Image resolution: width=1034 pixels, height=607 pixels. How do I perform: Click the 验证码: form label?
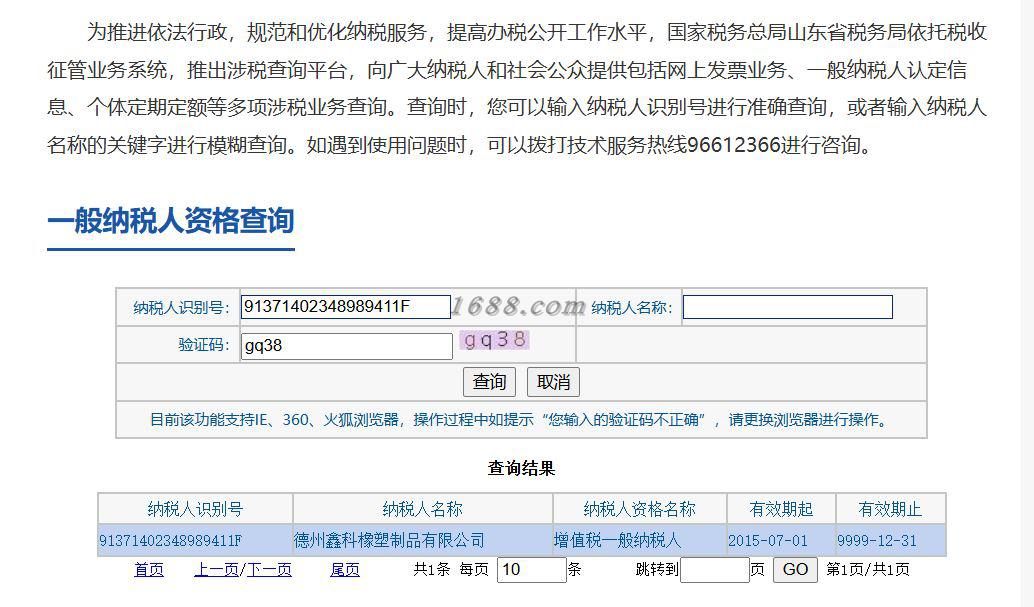[x=204, y=345]
